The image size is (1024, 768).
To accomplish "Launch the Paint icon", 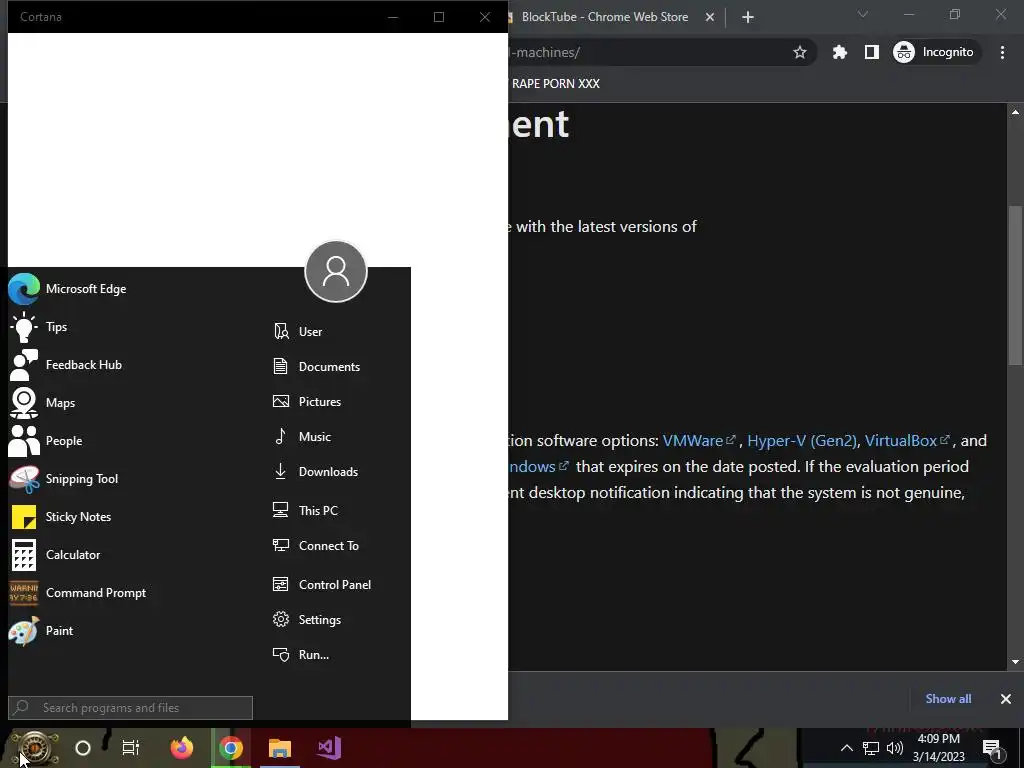I will click(x=24, y=631).
